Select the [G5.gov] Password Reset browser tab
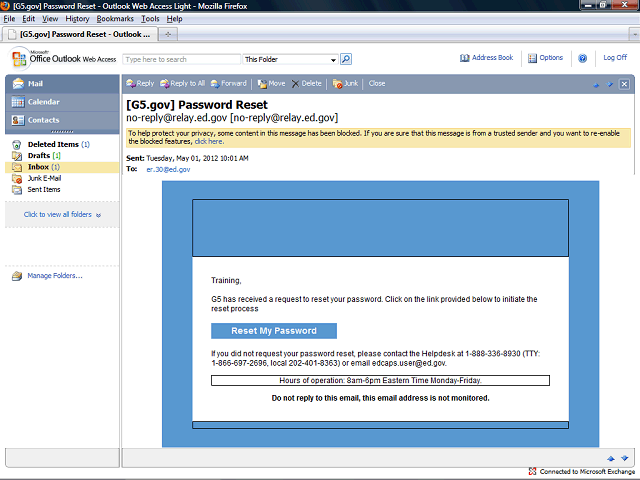 point(80,34)
